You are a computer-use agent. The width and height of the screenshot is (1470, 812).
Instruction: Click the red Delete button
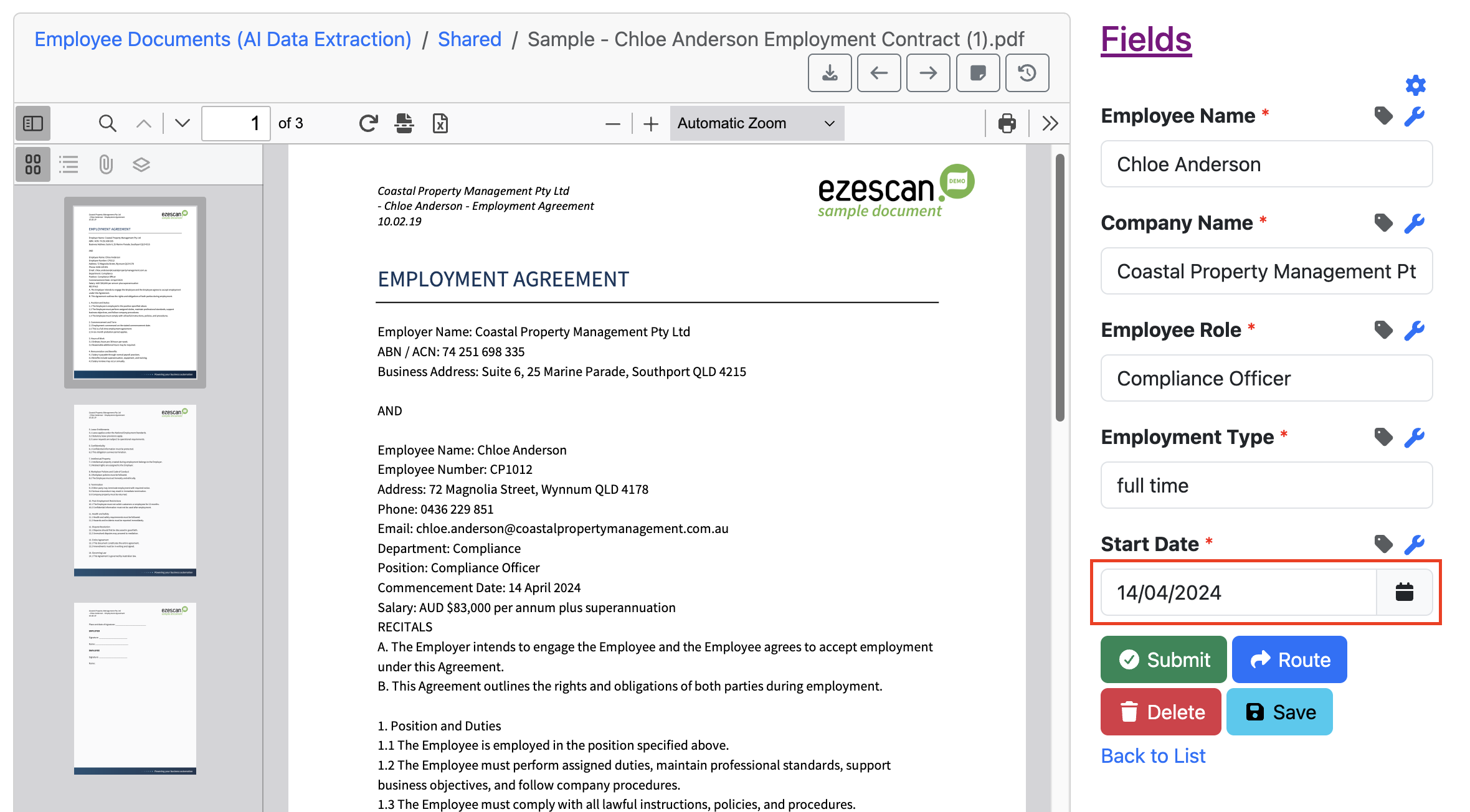point(1160,712)
